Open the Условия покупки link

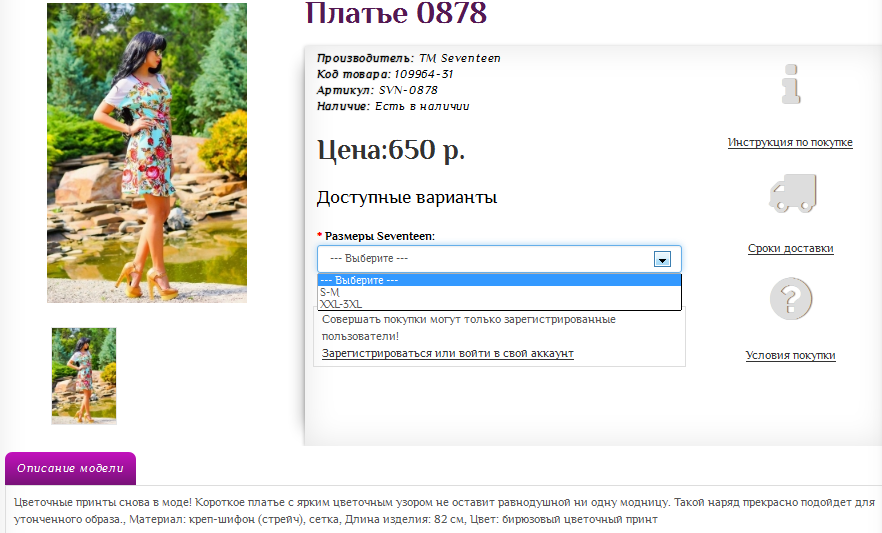coord(790,355)
